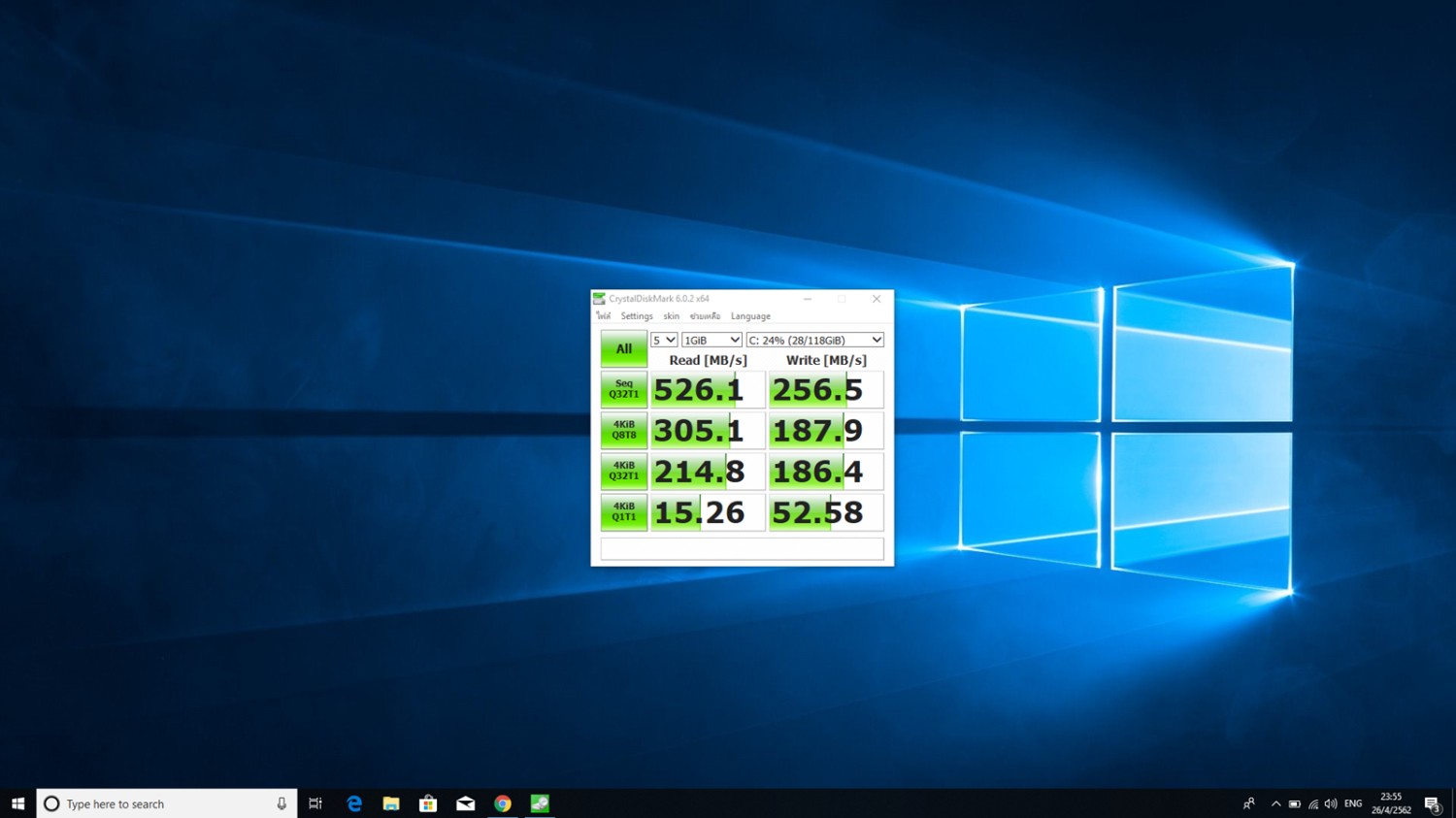Viewport: 1456px width, 818px height.
Task: Start the 4KiB Q1T1 test
Action: (x=623, y=511)
